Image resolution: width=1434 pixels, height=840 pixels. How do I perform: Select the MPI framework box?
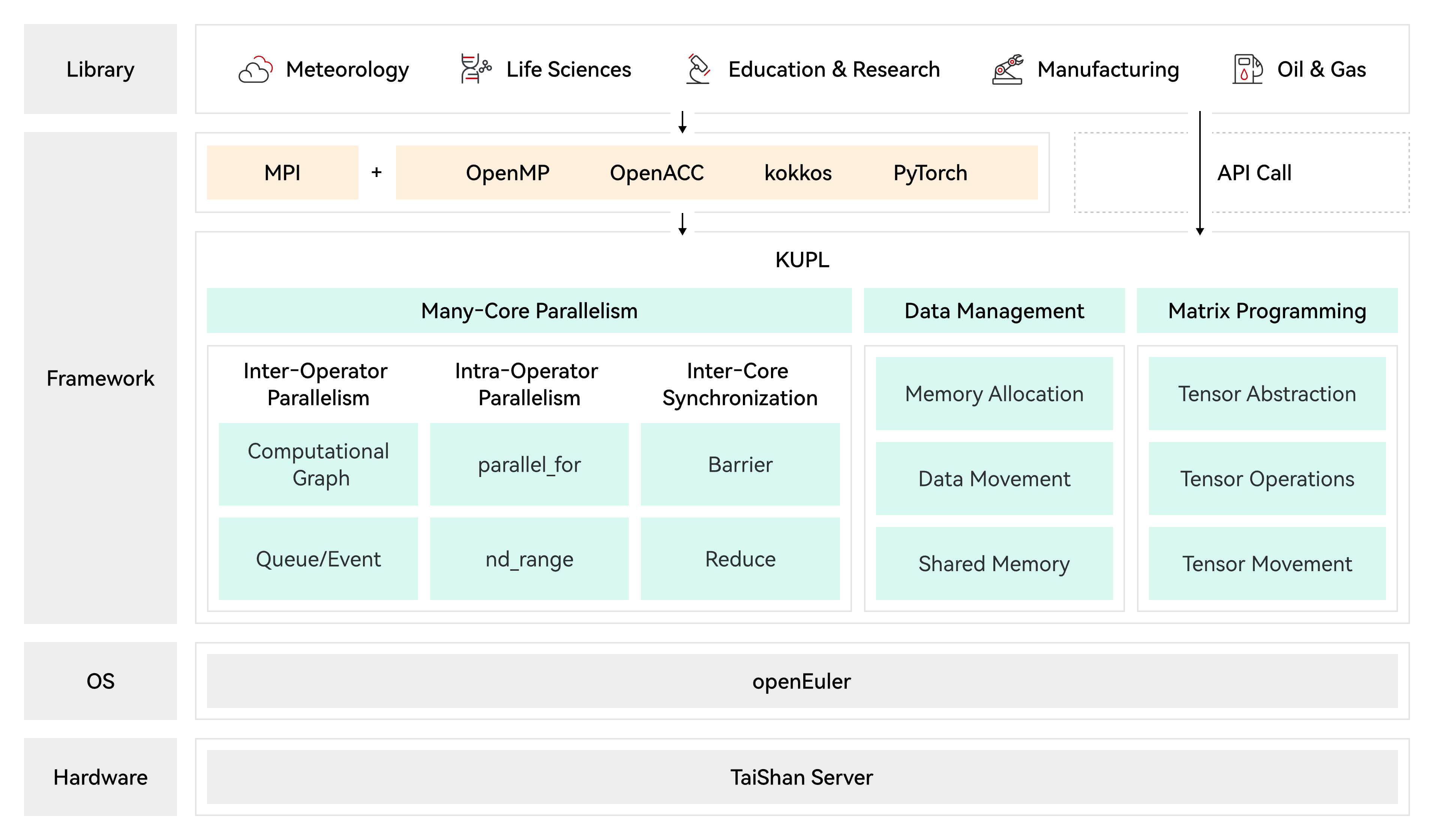[x=282, y=172]
